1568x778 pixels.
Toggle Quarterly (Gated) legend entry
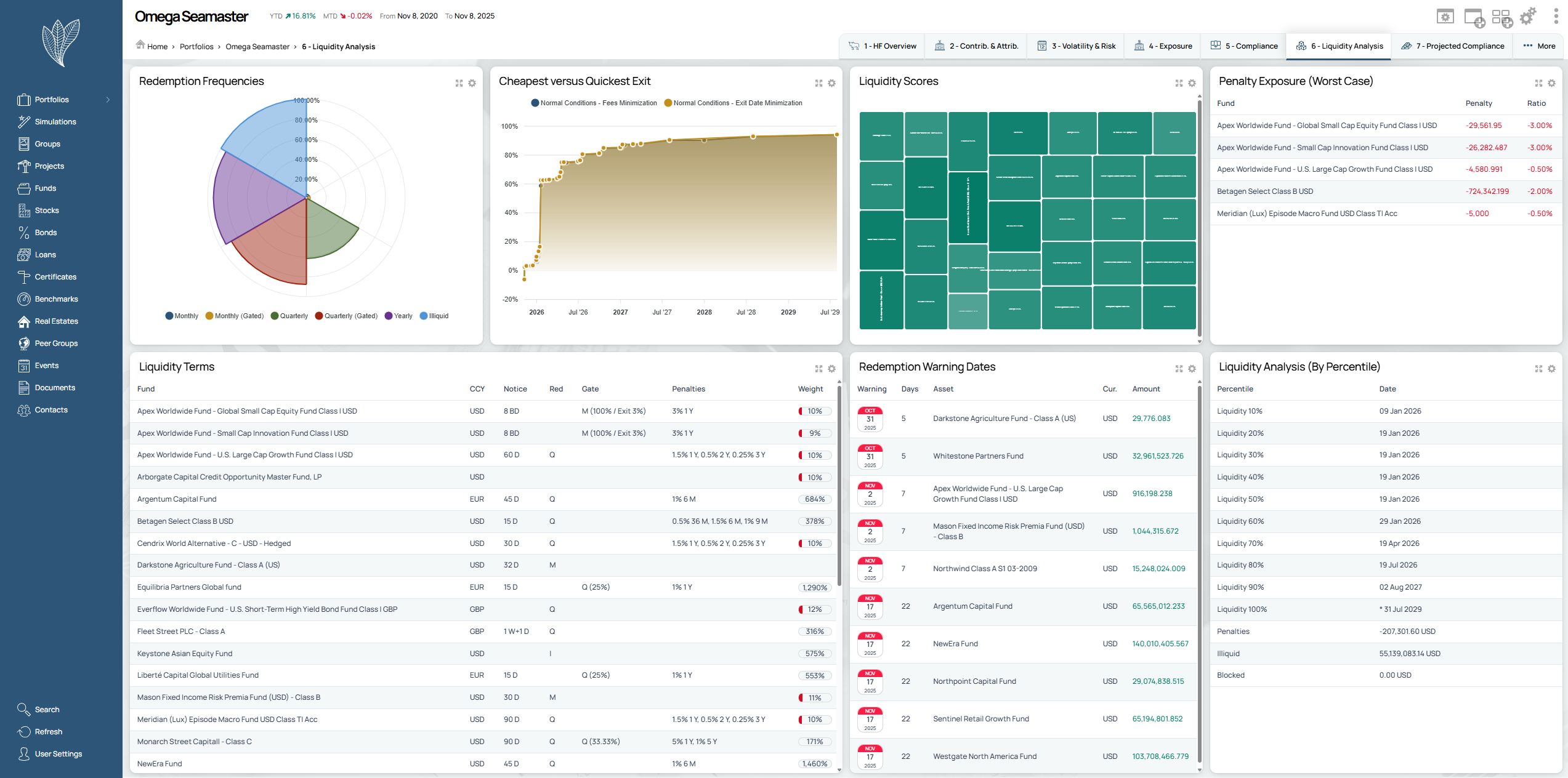click(x=346, y=316)
